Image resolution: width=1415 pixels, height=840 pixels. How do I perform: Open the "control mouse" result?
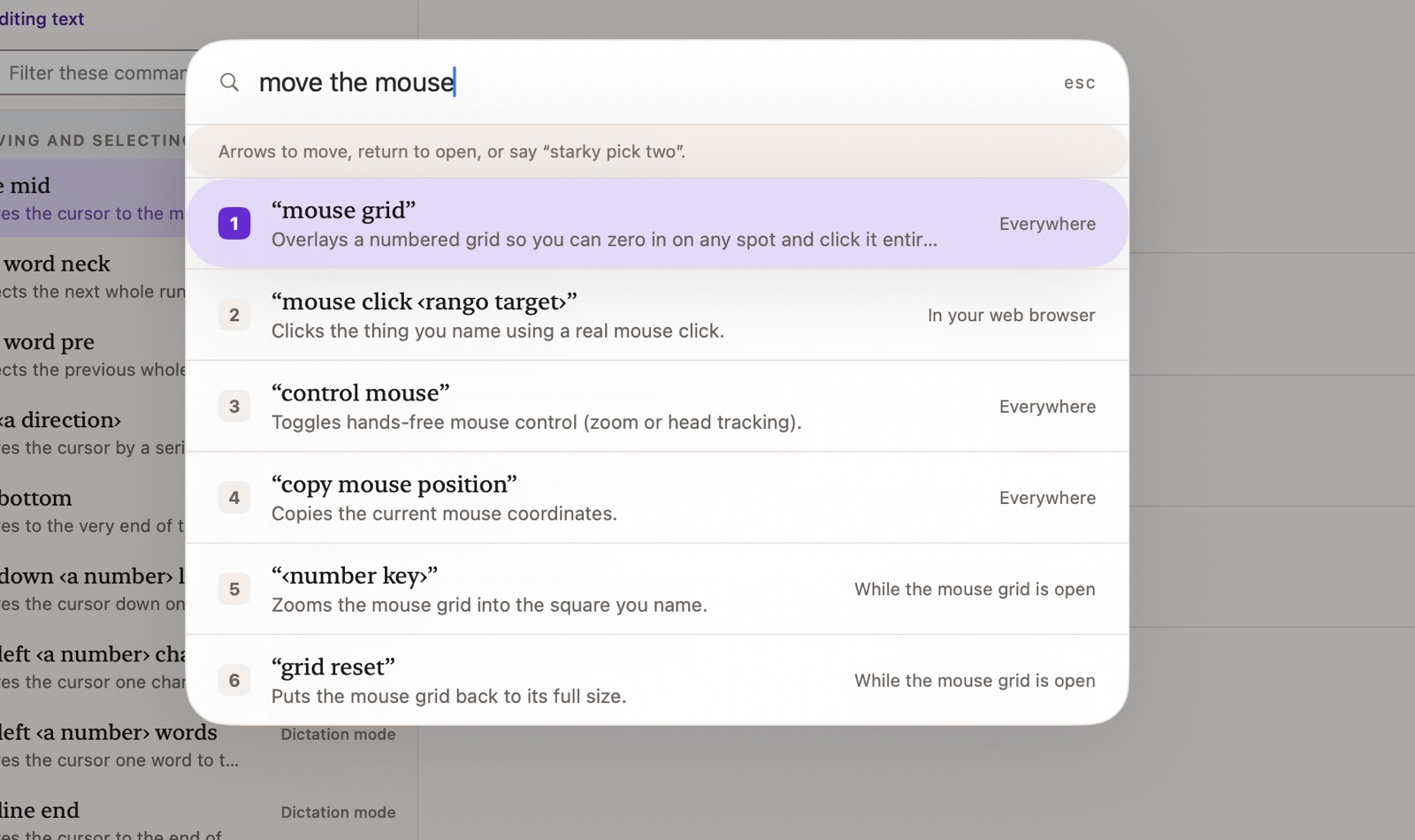click(x=657, y=406)
